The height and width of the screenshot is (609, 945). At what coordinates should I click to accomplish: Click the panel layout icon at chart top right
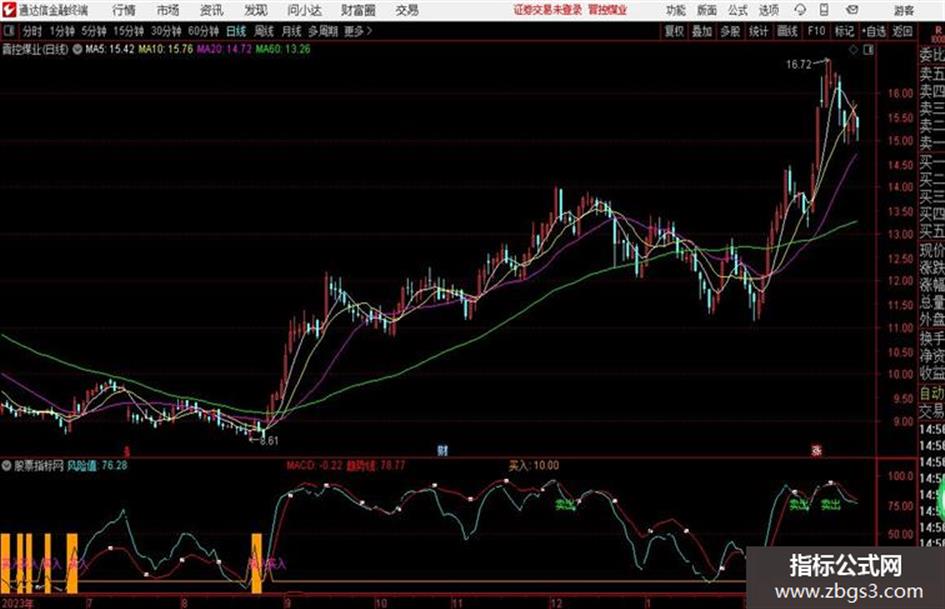click(868, 50)
